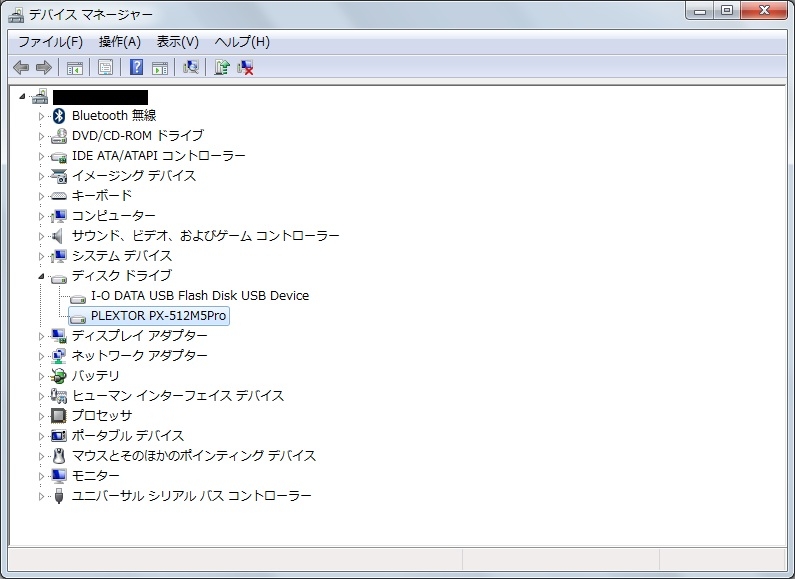Select PLEXTOR PX-512M5Pro drive entry

(x=158, y=316)
